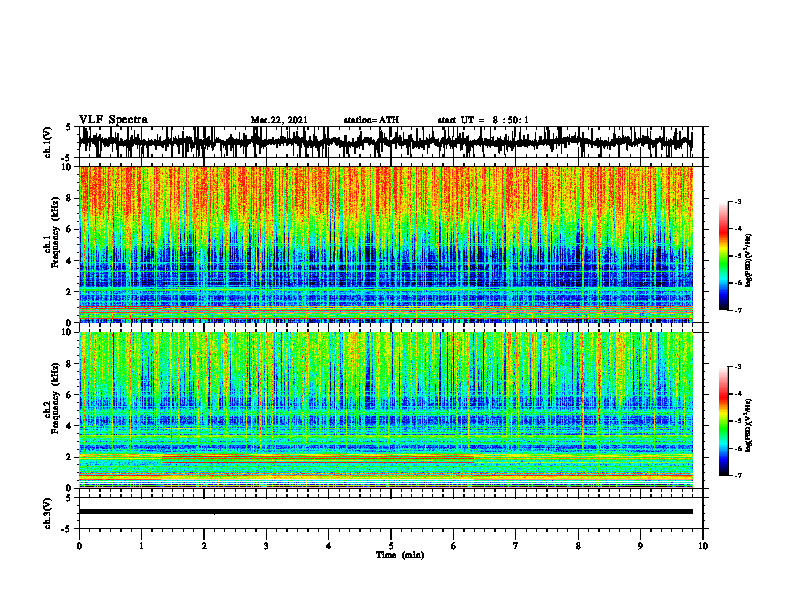Click the "-7" label on ch.2 colorbar
792x612 pixels.
click(x=737, y=475)
